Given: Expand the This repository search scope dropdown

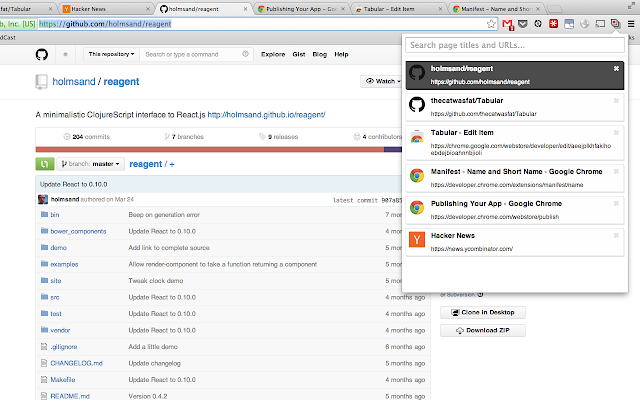Looking at the screenshot, I should tap(111, 54).
